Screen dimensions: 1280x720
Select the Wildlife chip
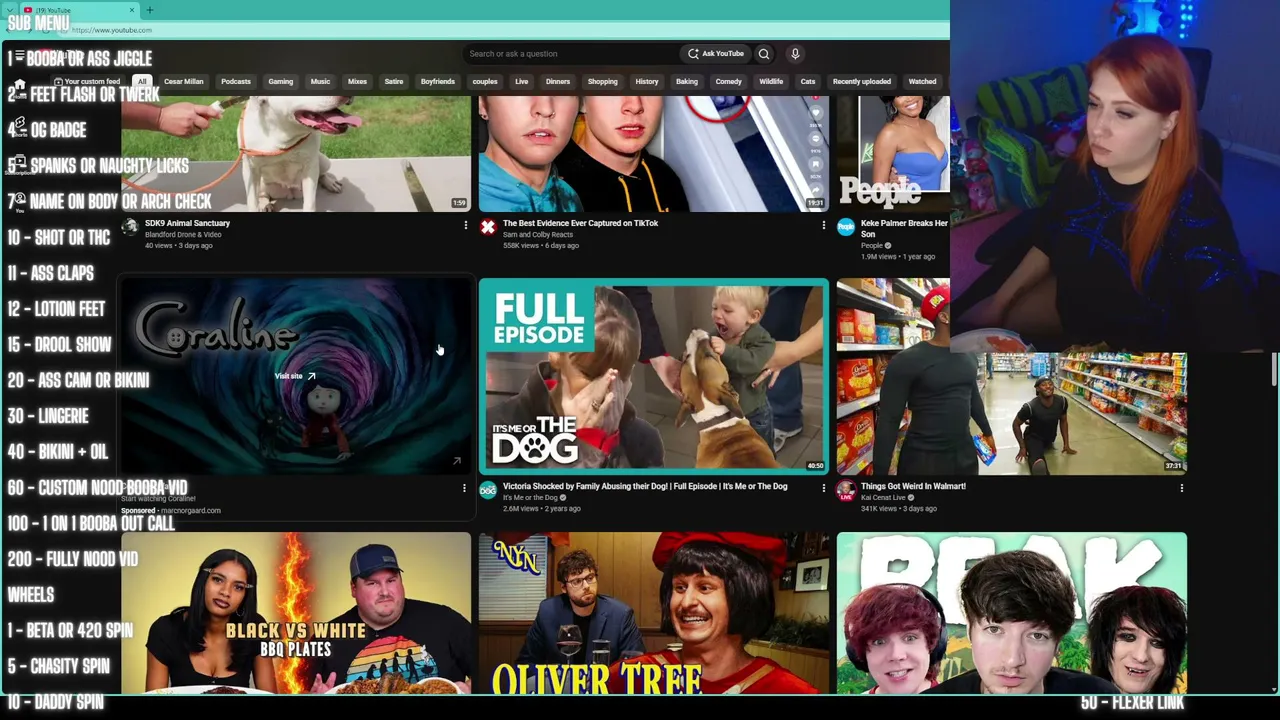771,82
